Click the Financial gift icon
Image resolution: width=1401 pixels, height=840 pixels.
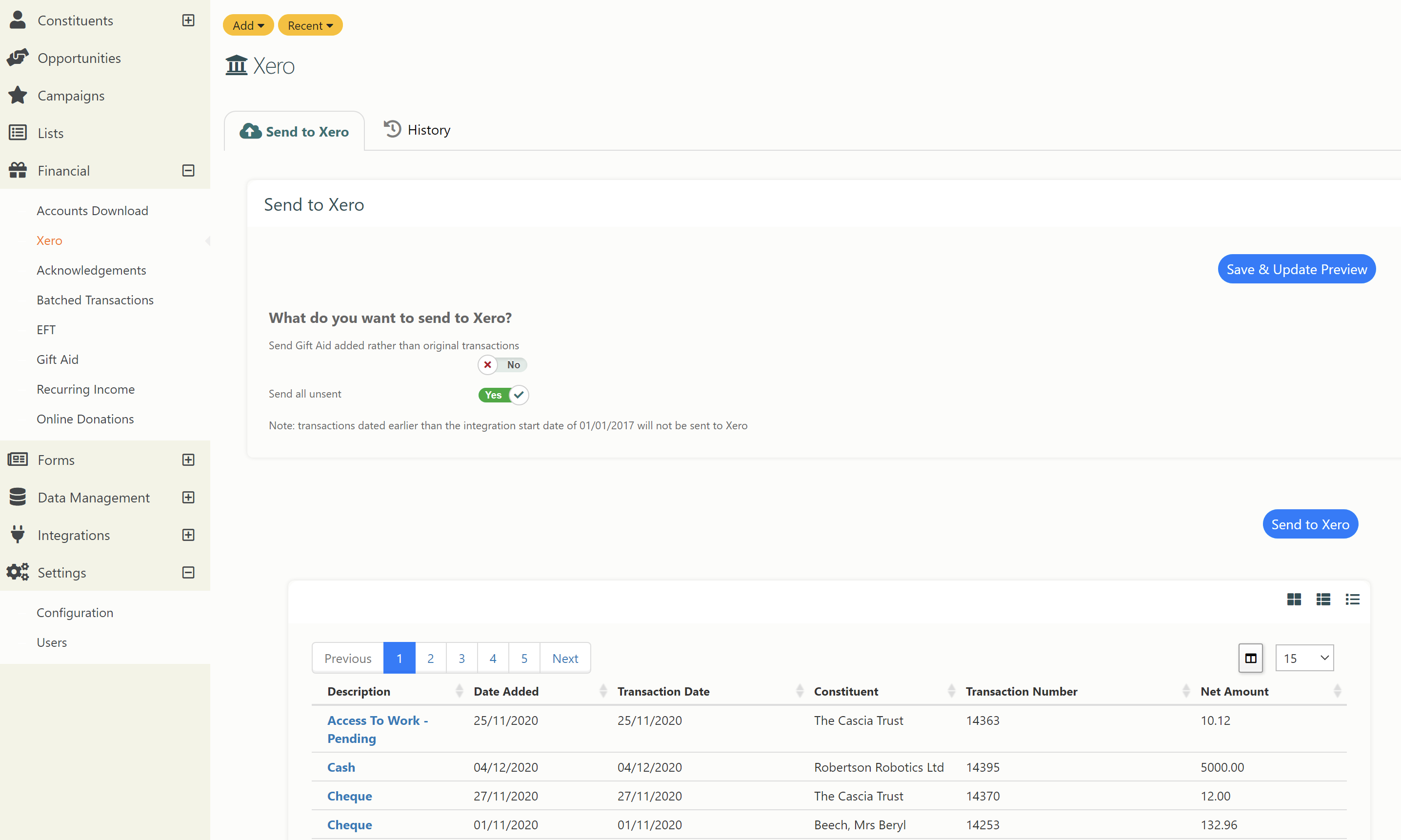coord(18,170)
